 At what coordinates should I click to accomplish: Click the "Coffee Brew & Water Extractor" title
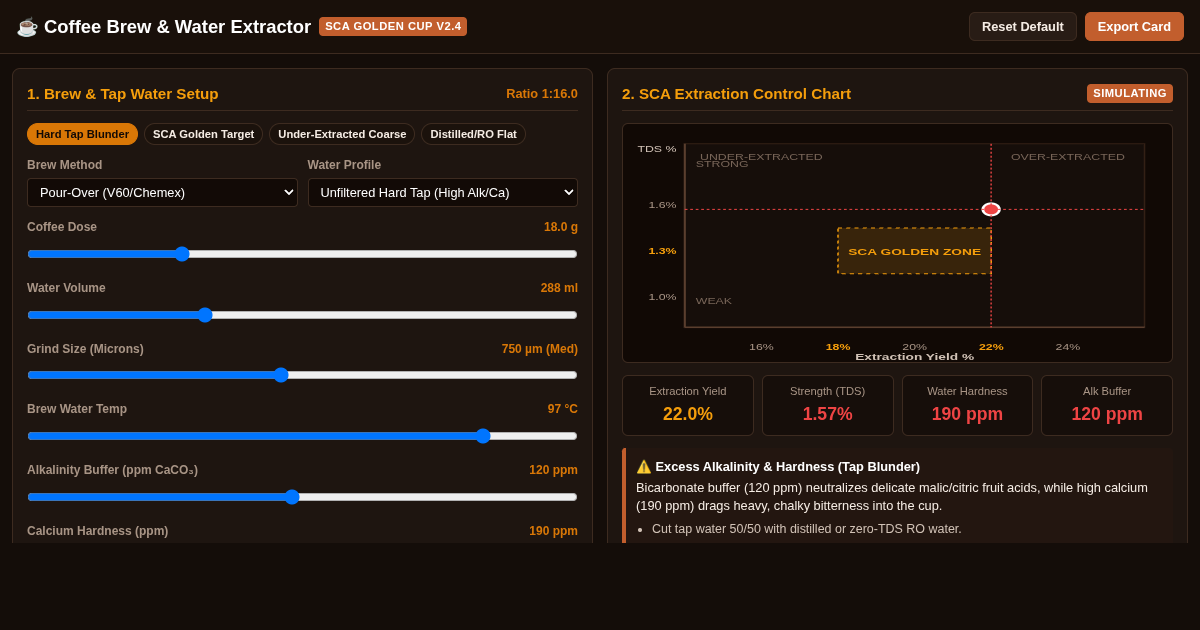[x=177, y=27]
